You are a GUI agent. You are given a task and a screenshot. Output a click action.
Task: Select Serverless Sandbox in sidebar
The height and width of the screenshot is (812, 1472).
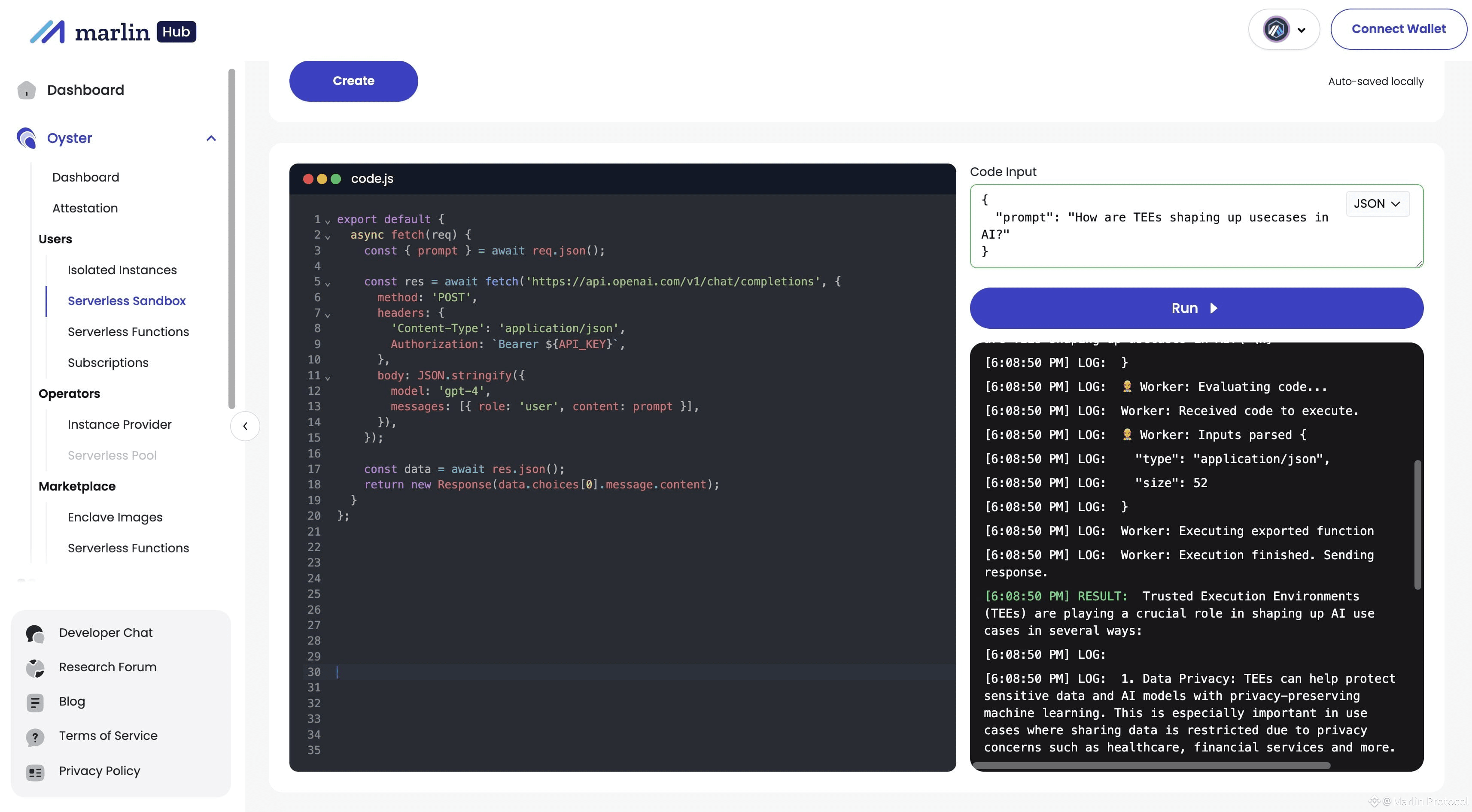(126, 301)
